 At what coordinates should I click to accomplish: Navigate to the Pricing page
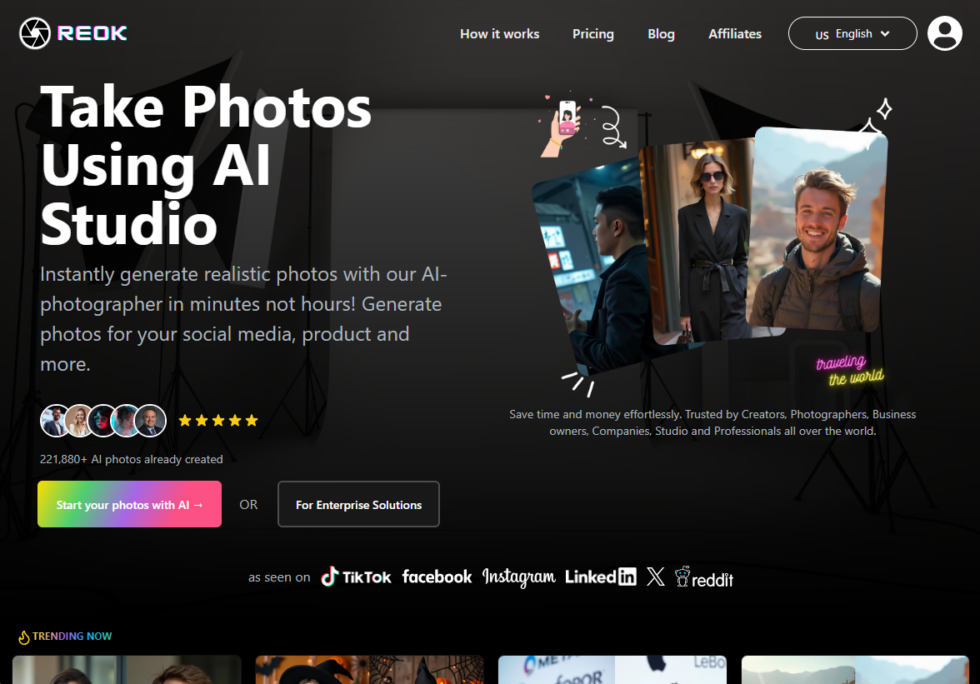(593, 33)
